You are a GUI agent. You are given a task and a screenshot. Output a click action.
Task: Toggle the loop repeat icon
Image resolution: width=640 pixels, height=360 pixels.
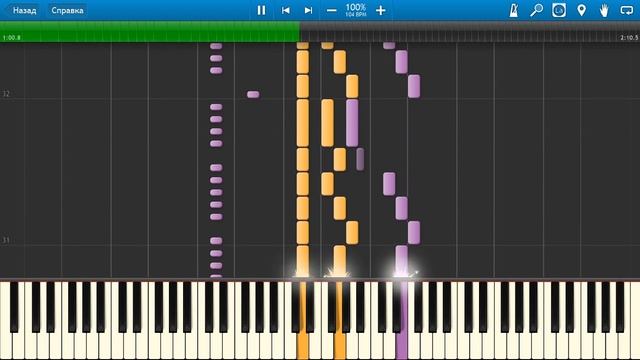(627, 10)
